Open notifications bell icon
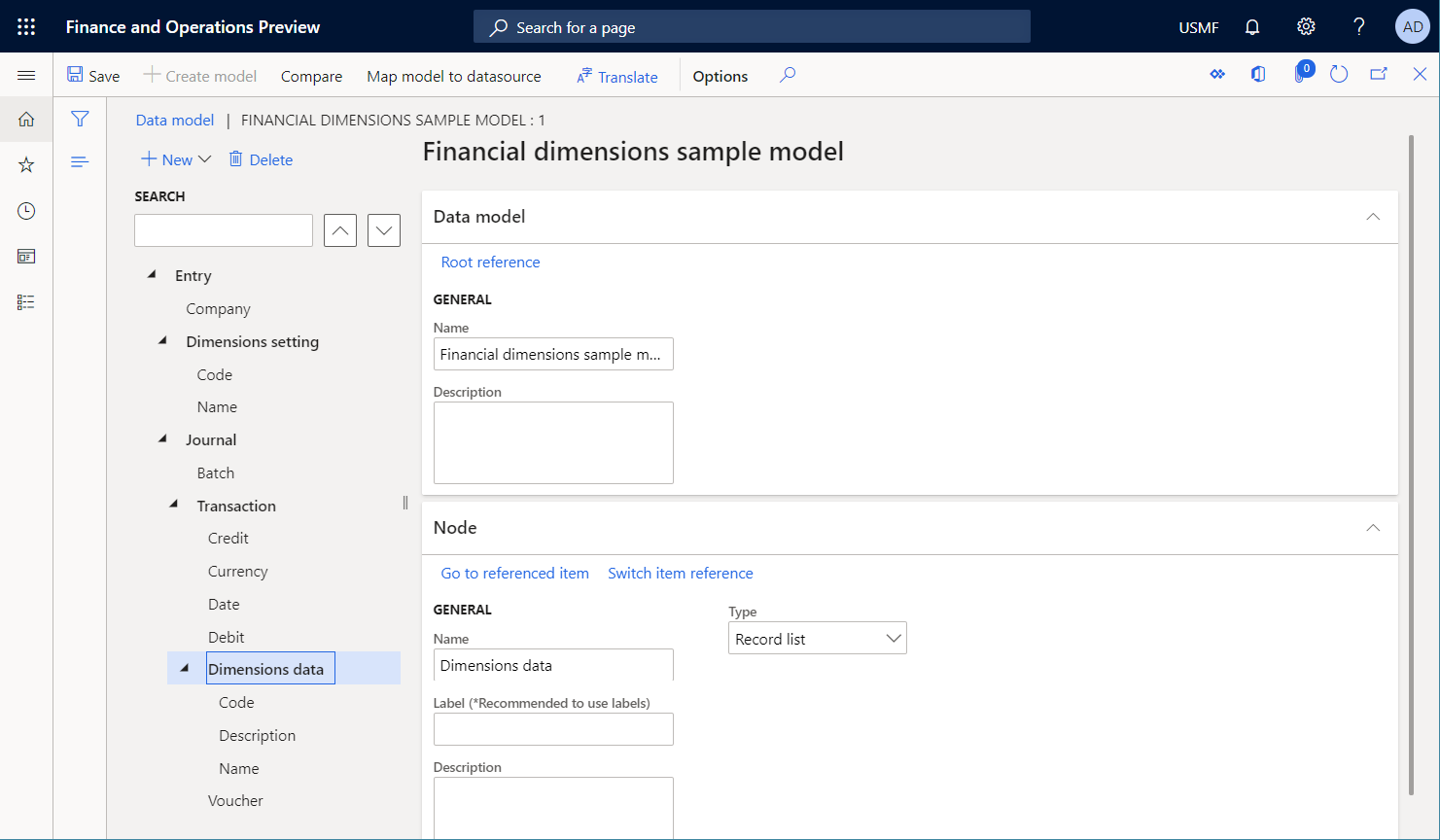 pyautogui.click(x=1252, y=27)
